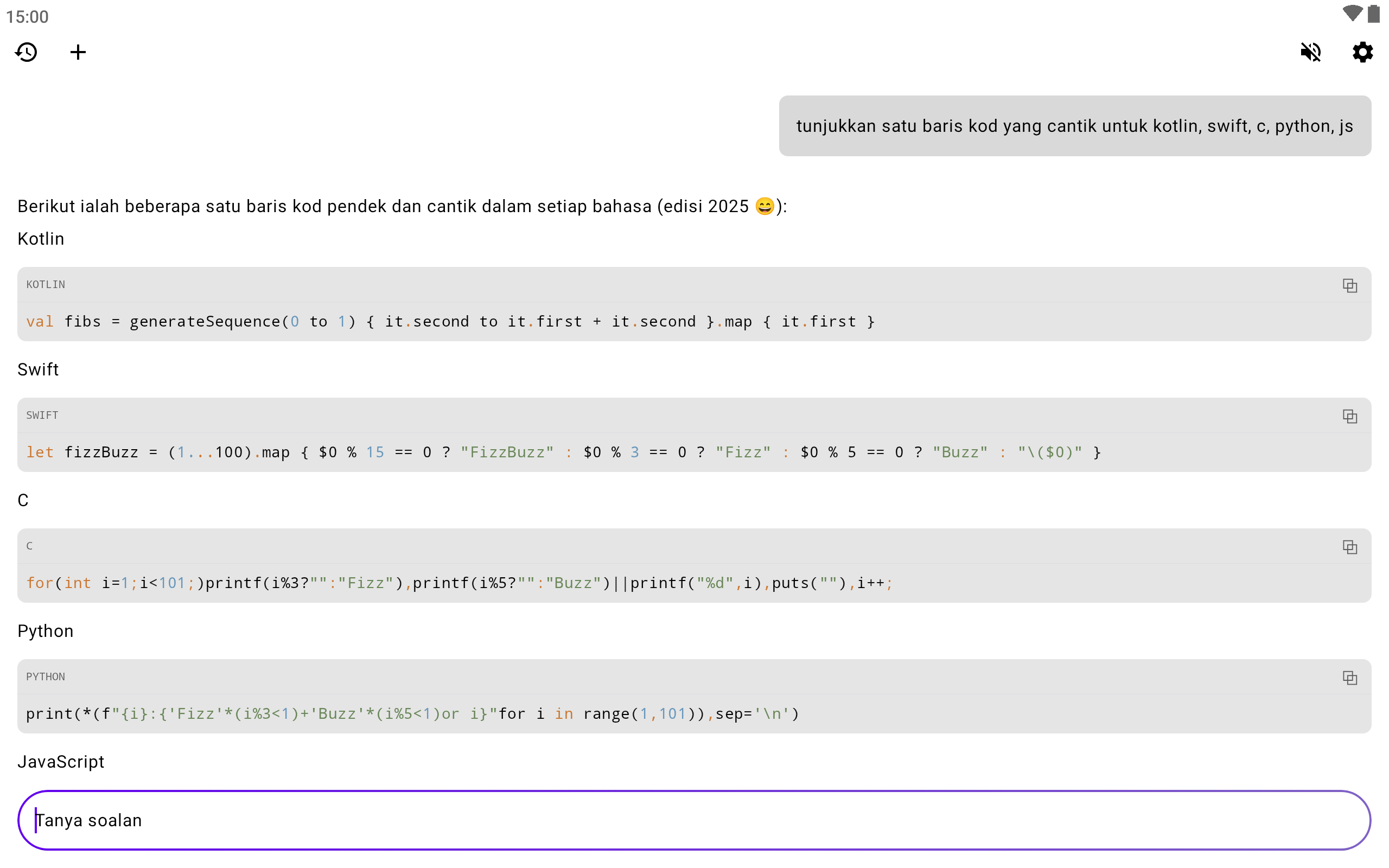Click the JavaScript section heading
Screen dimensions: 1389x868
click(61, 762)
